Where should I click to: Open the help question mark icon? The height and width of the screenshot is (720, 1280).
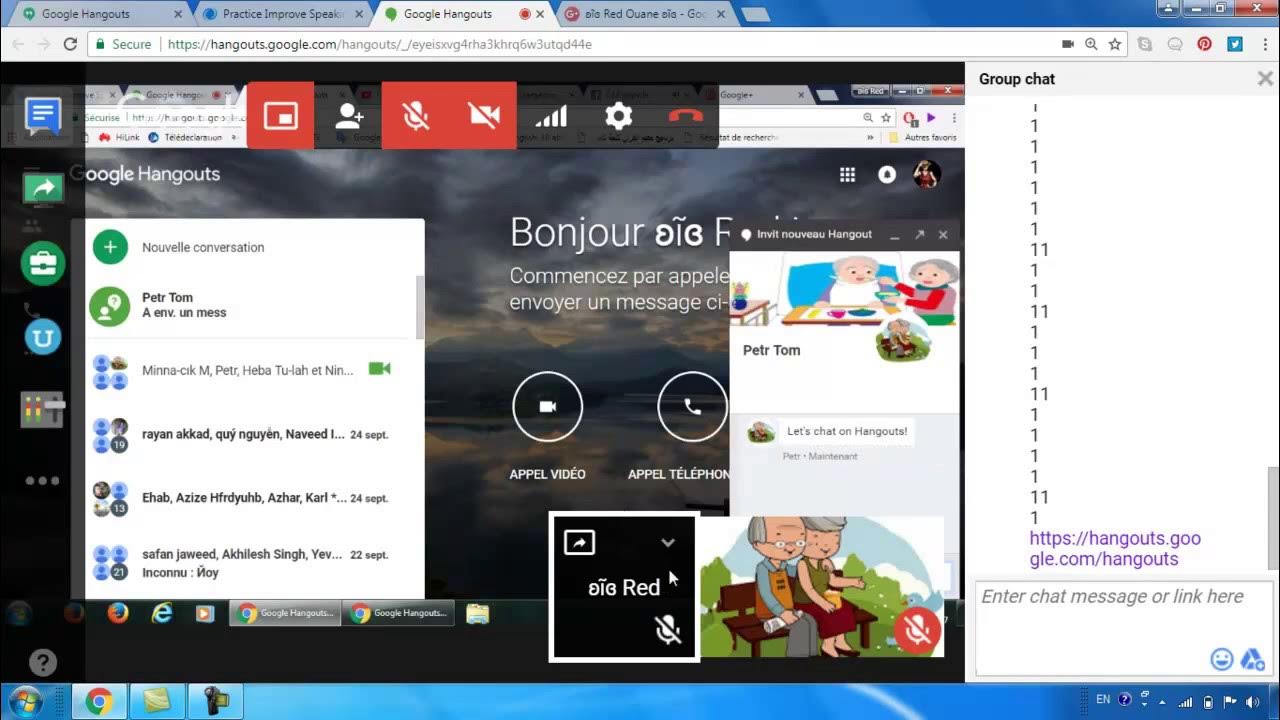[42, 662]
